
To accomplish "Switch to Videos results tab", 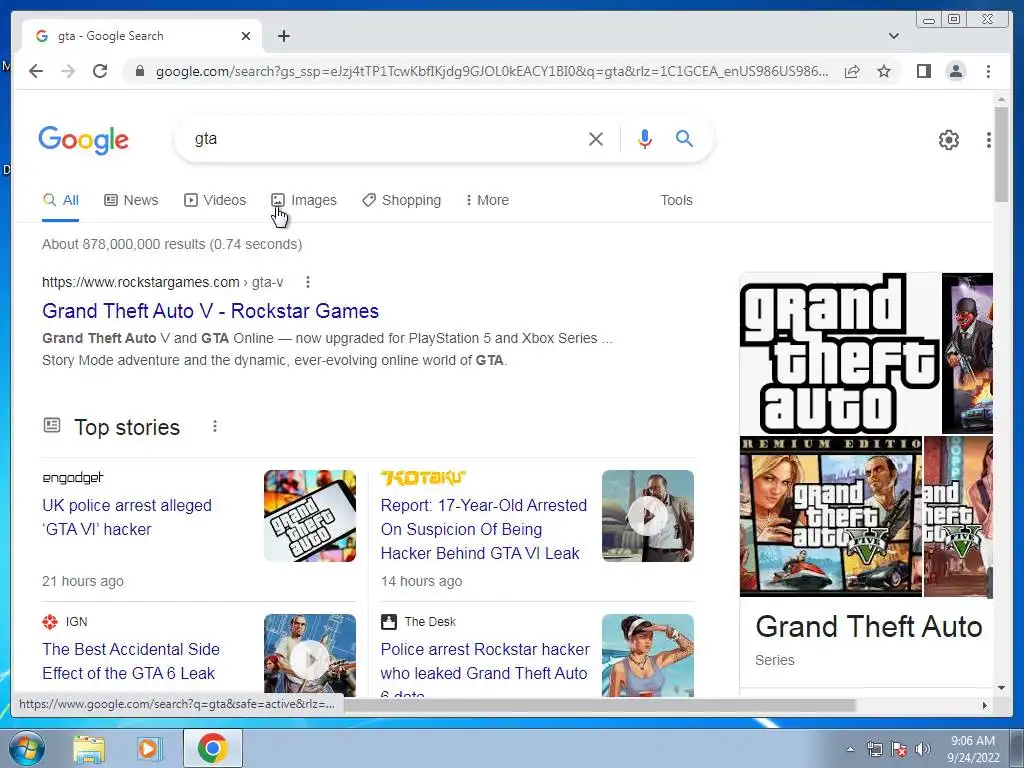I will tap(215, 200).
